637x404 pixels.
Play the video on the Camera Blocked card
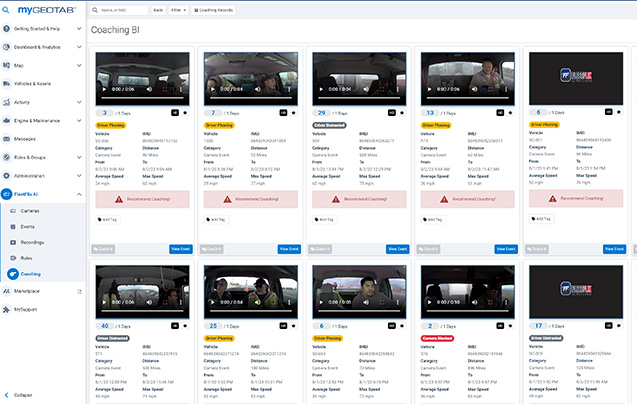430,302
